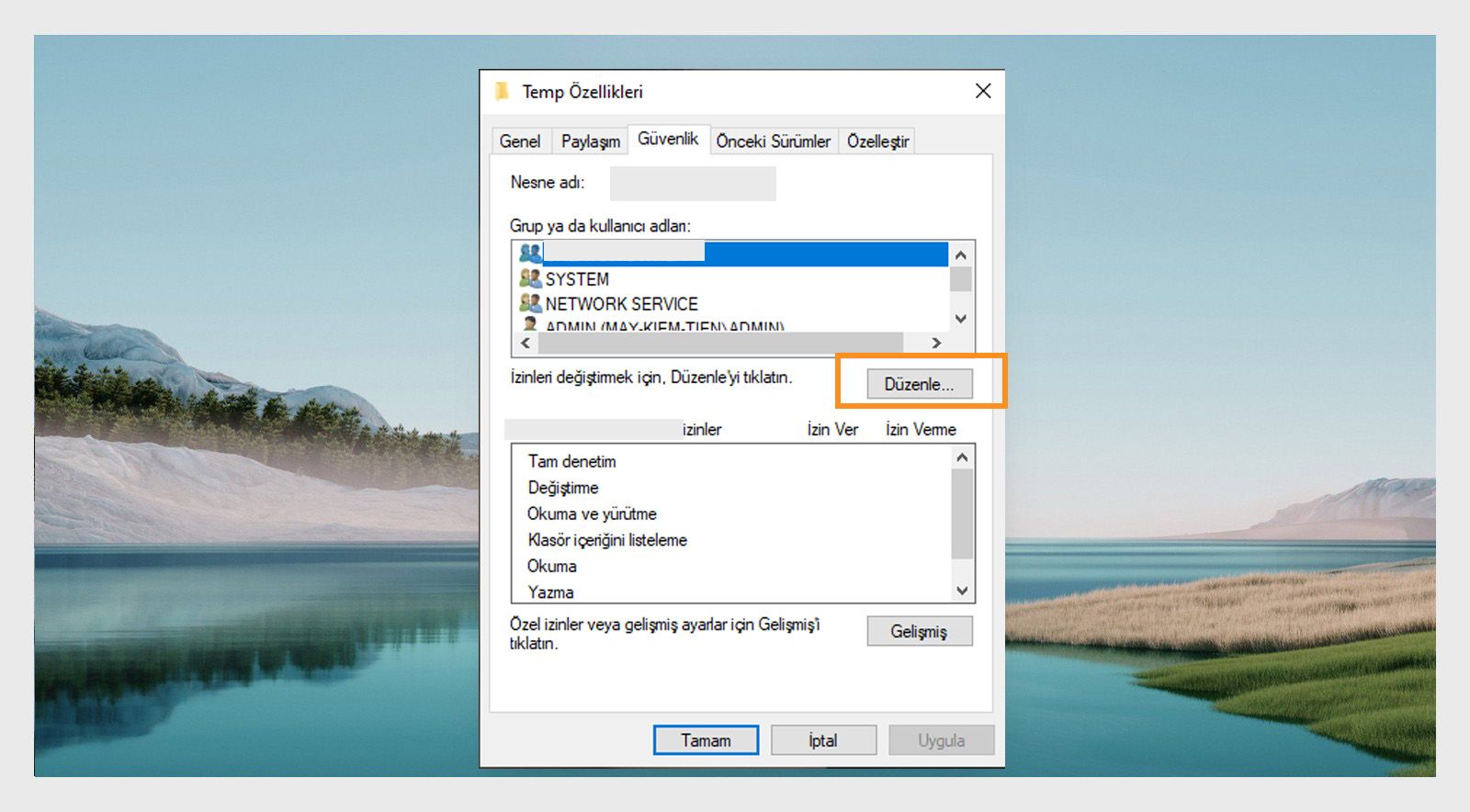Click the Temp folder icon in title bar
The height and width of the screenshot is (812, 1470).
click(x=503, y=91)
